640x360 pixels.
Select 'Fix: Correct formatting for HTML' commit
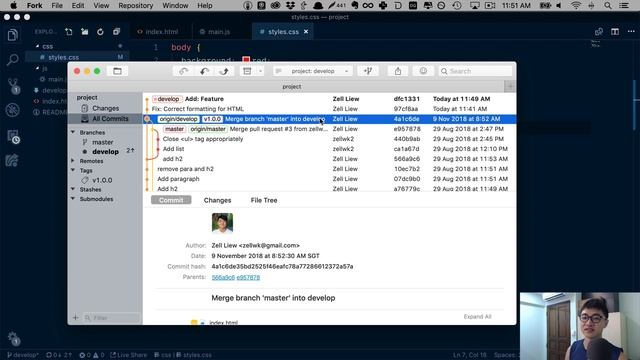pyautogui.click(x=330, y=109)
